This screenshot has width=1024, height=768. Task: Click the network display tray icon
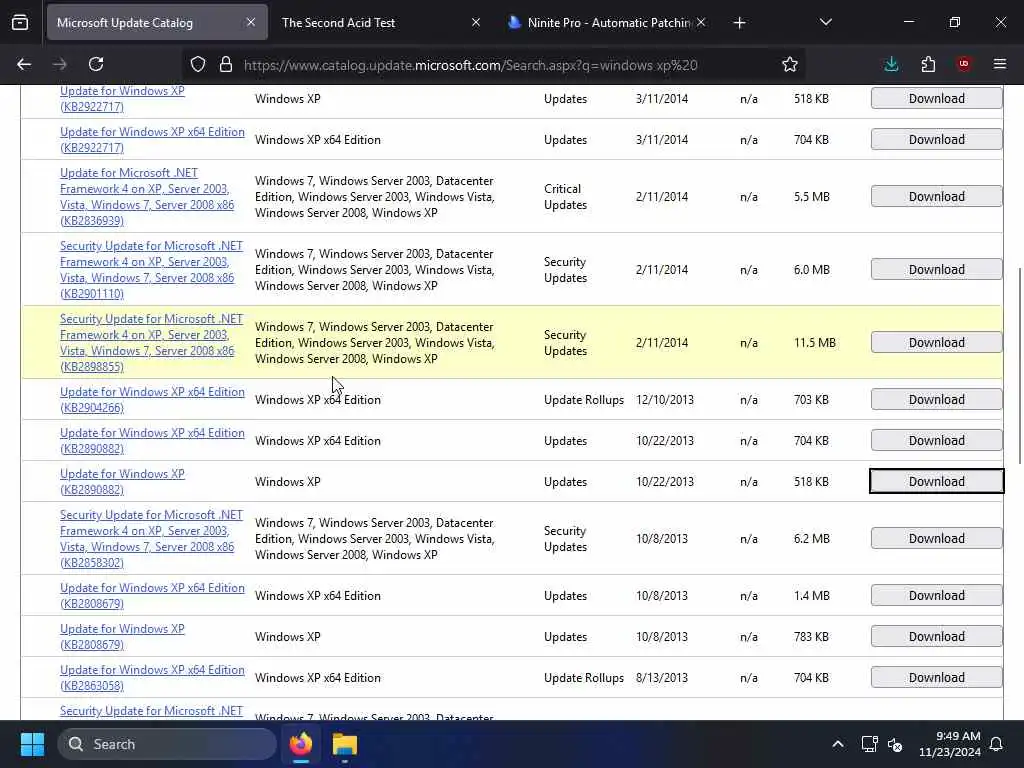point(869,744)
